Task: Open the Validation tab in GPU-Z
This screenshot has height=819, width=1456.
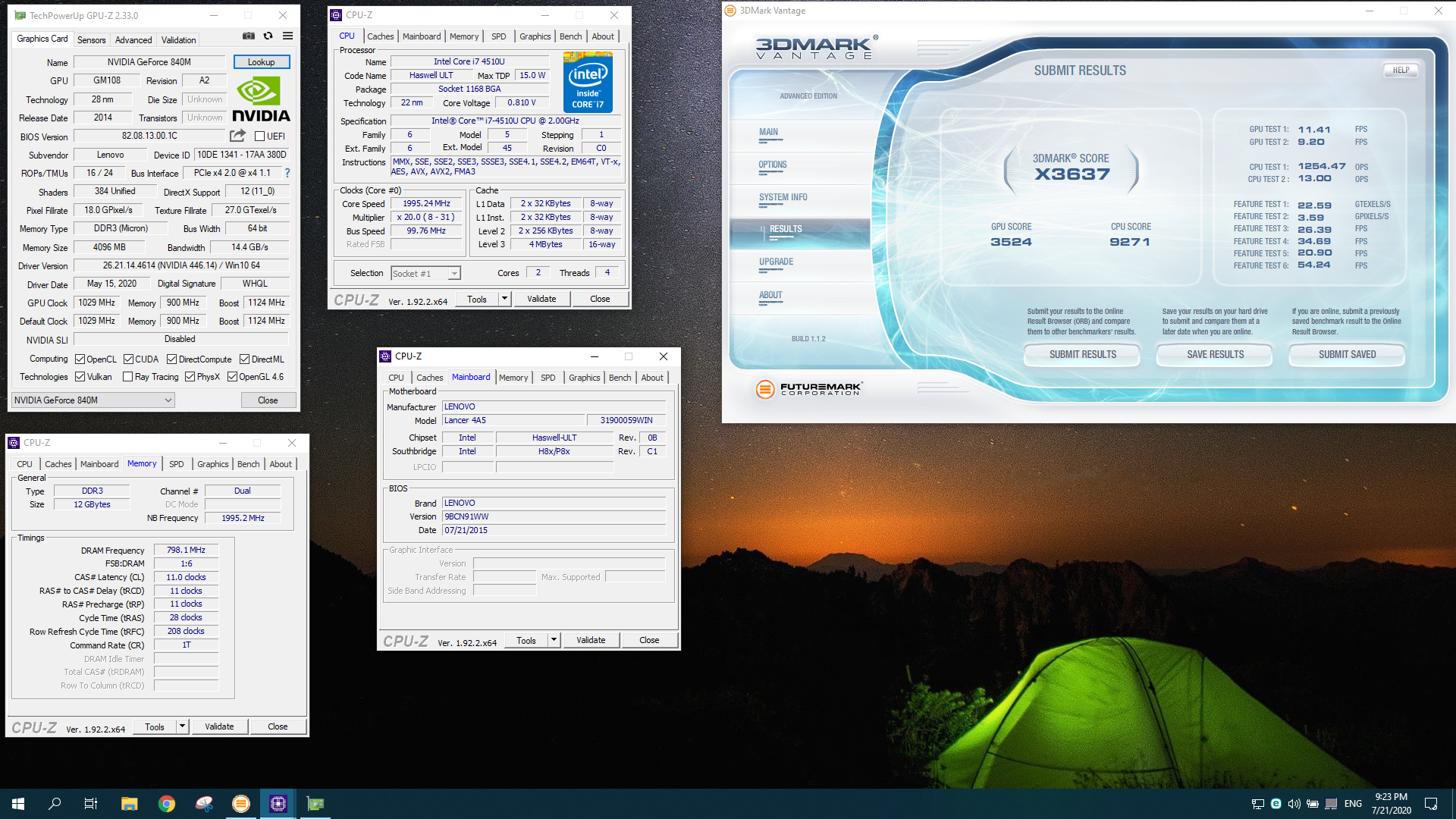Action: 179,40
